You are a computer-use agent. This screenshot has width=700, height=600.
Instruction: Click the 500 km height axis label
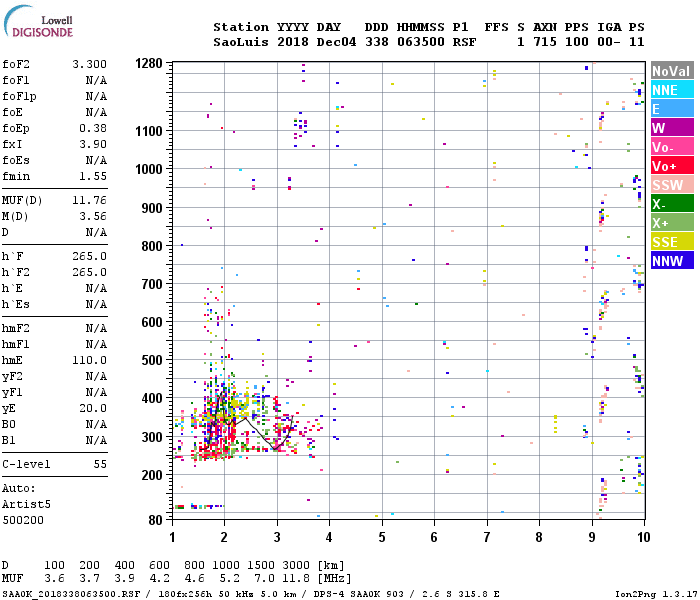pos(152,360)
